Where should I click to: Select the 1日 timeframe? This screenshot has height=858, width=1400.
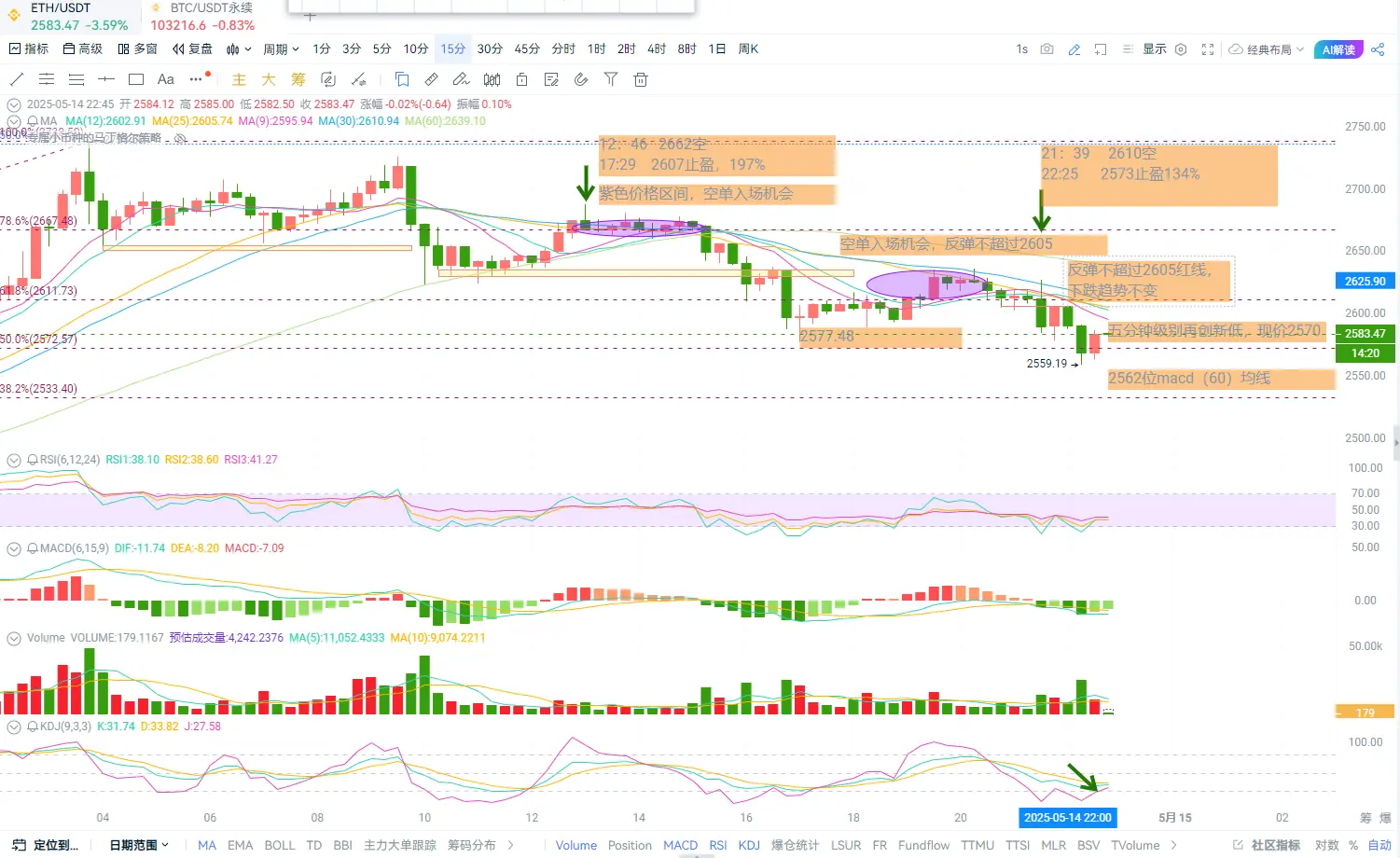pos(716,49)
